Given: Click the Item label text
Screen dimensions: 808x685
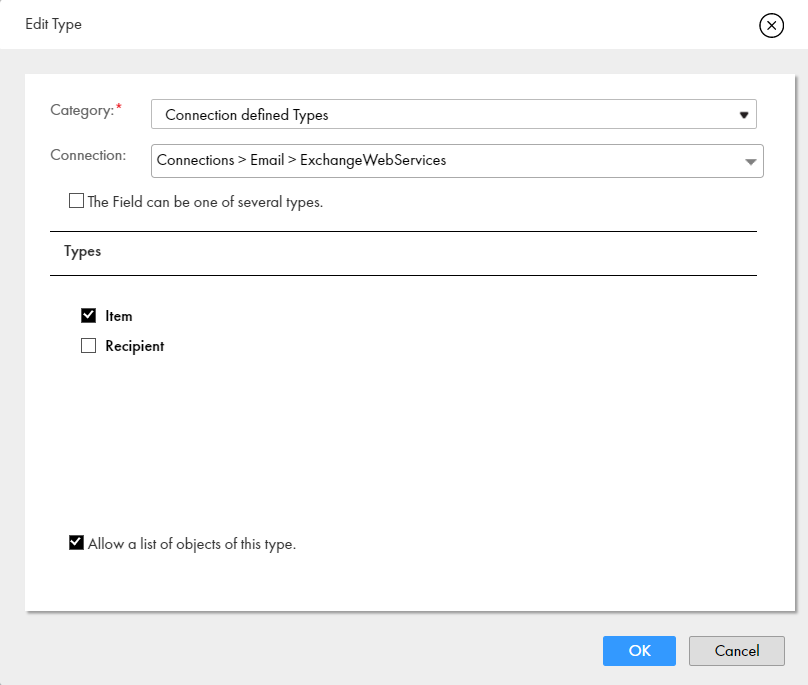Looking at the screenshot, I should pyautogui.click(x=119, y=316).
